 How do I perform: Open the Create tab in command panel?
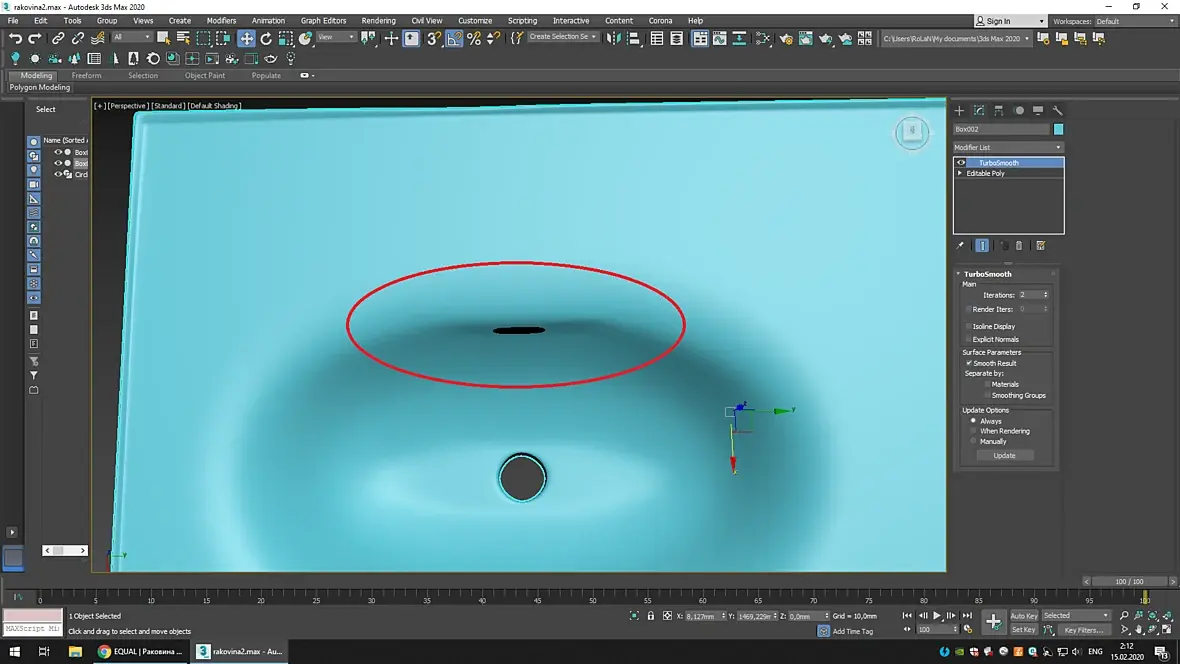coord(959,111)
